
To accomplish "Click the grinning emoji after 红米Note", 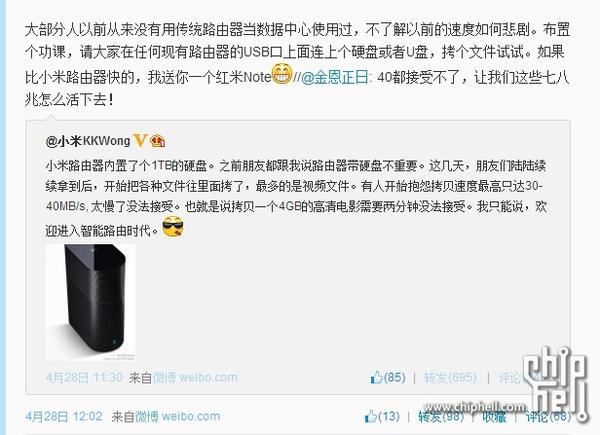I will [x=282, y=73].
